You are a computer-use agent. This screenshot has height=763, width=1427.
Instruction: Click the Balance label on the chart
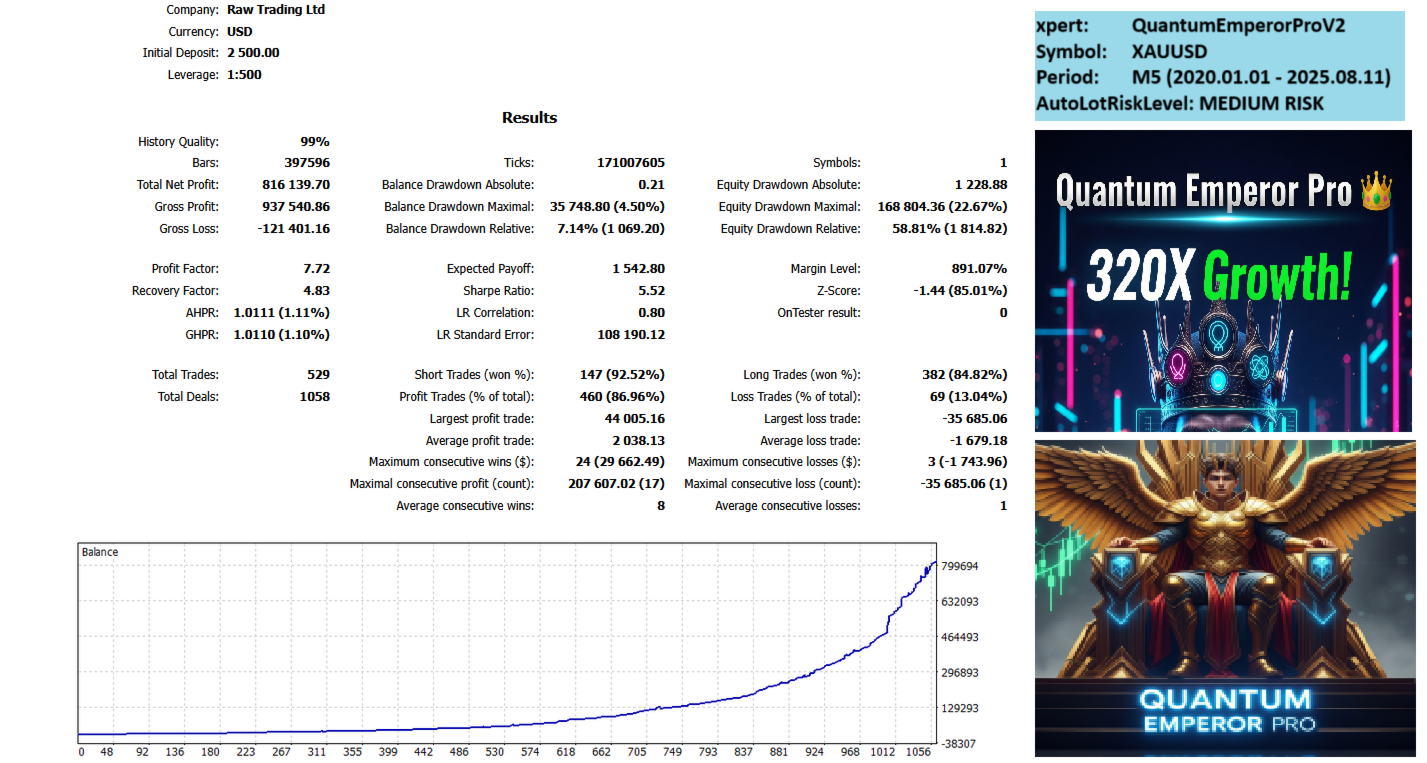[x=100, y=552]
